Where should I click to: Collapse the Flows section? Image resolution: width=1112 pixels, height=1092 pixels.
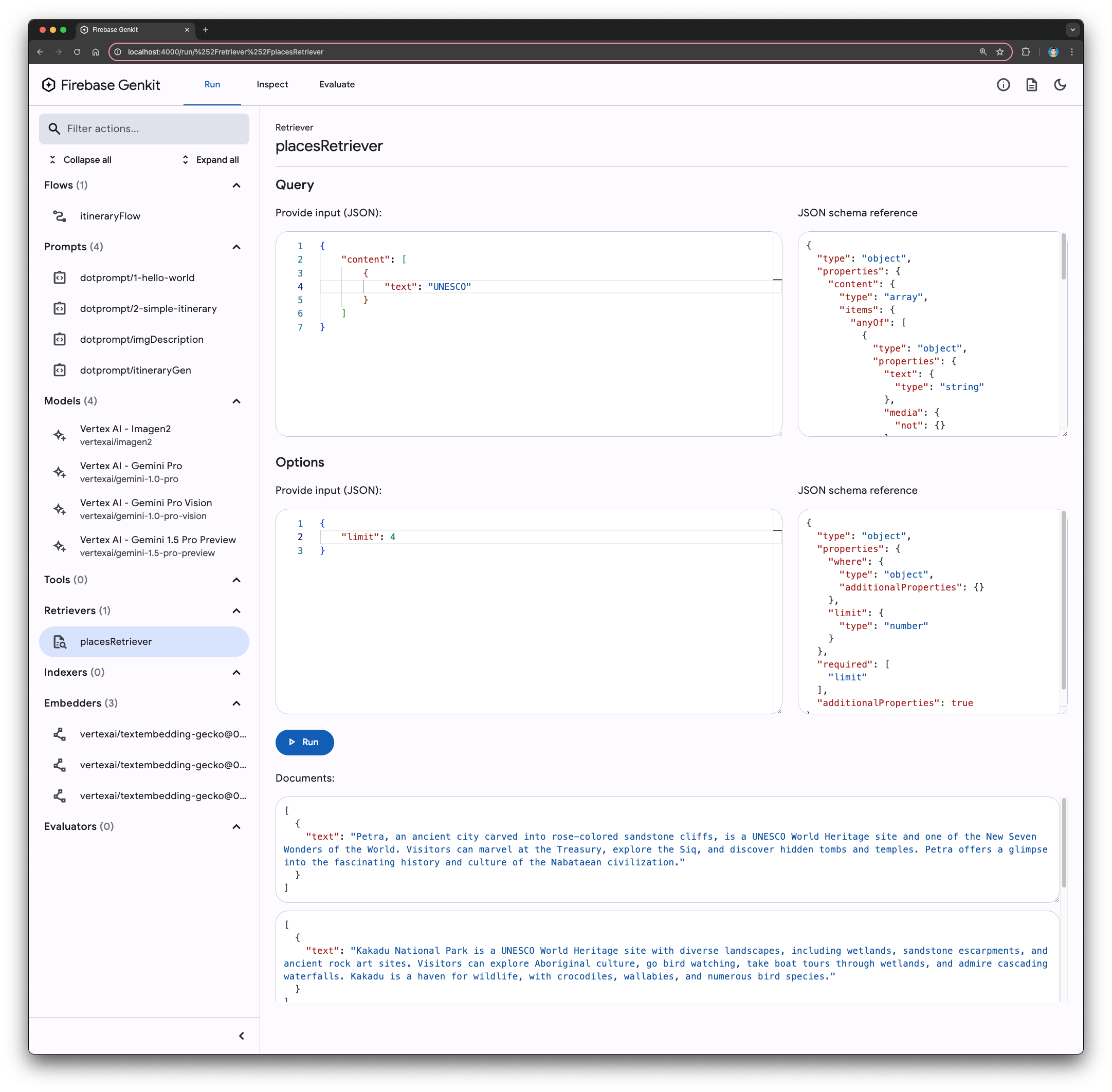coord(236,185)
